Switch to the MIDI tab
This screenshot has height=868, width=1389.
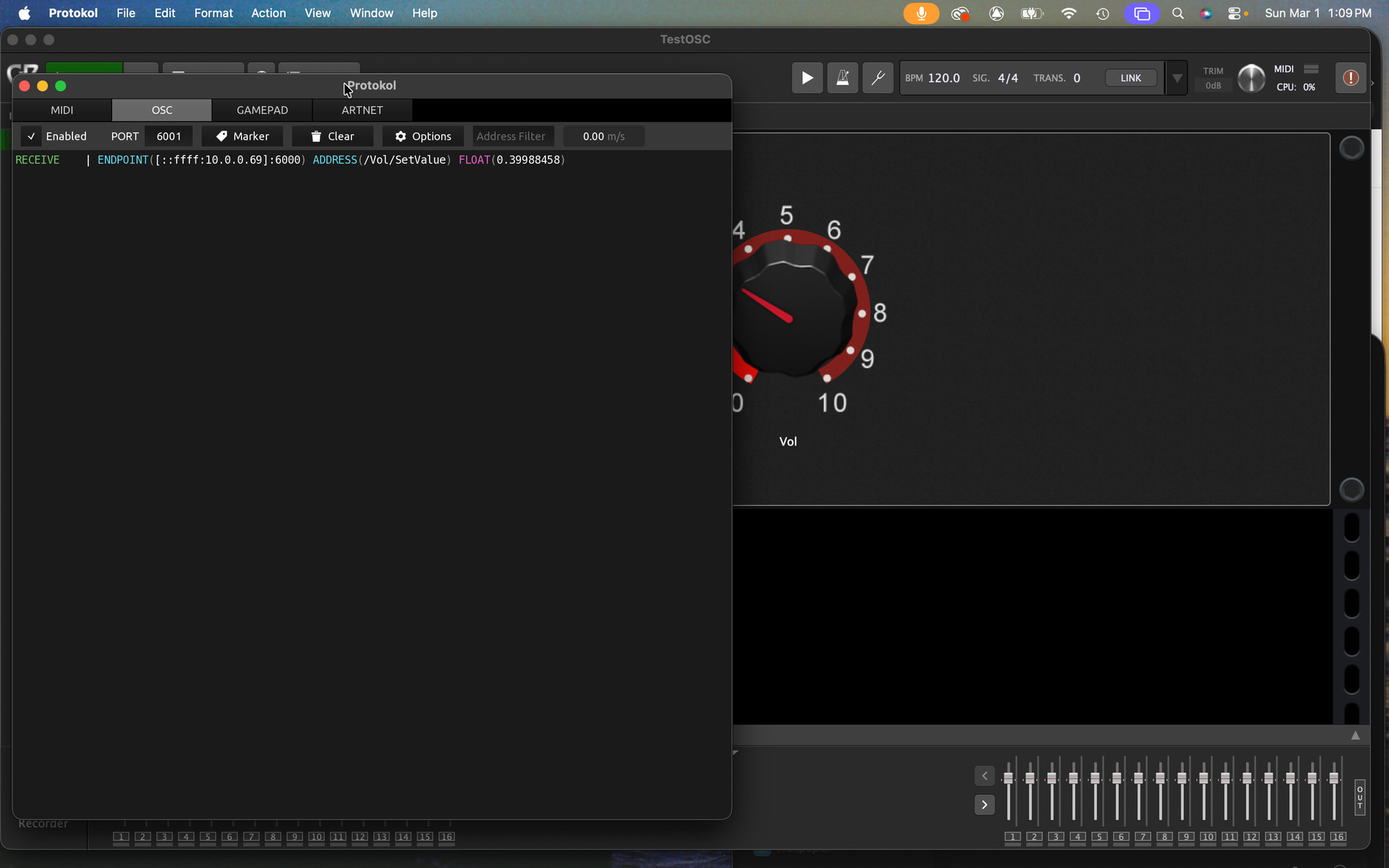61,110
